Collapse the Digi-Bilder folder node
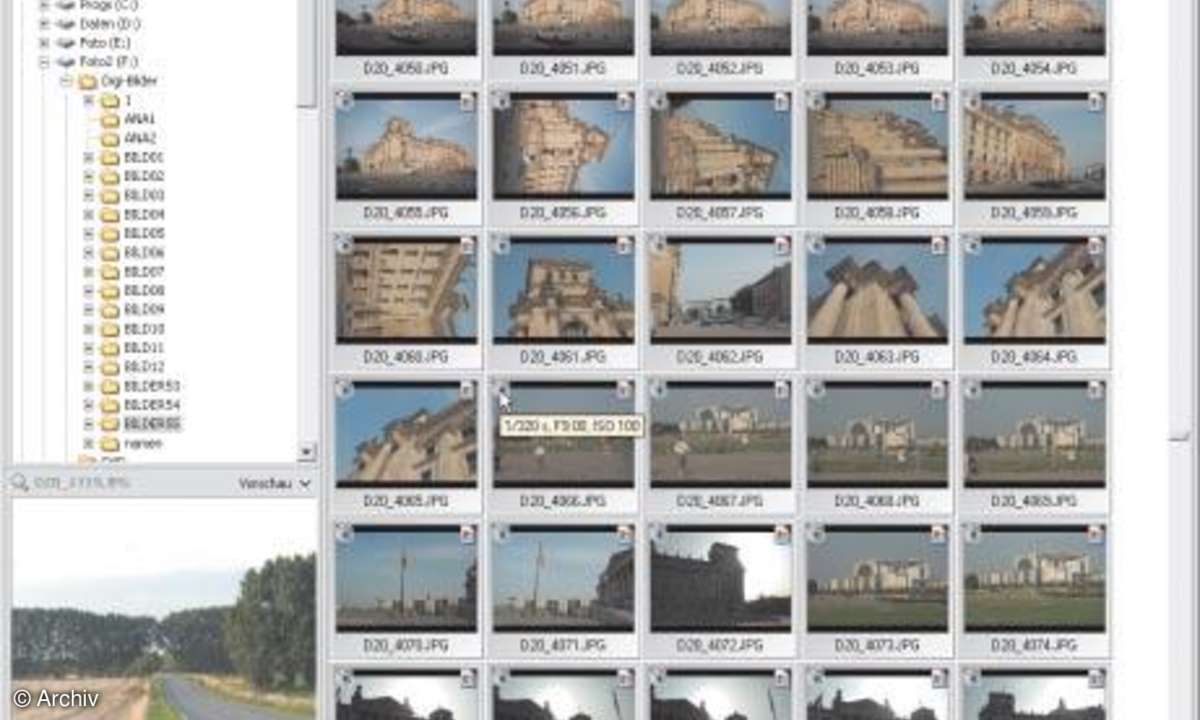 (x=66, y=81)
